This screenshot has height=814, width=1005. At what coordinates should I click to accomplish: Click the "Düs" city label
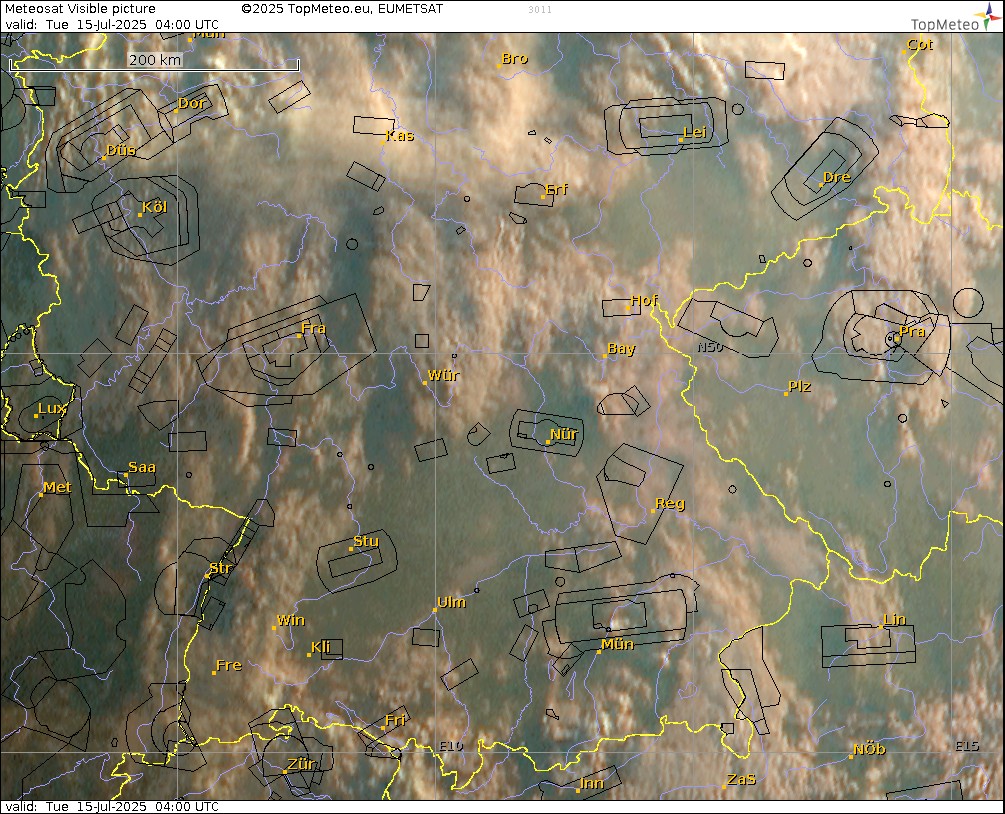tap(120, 150)
